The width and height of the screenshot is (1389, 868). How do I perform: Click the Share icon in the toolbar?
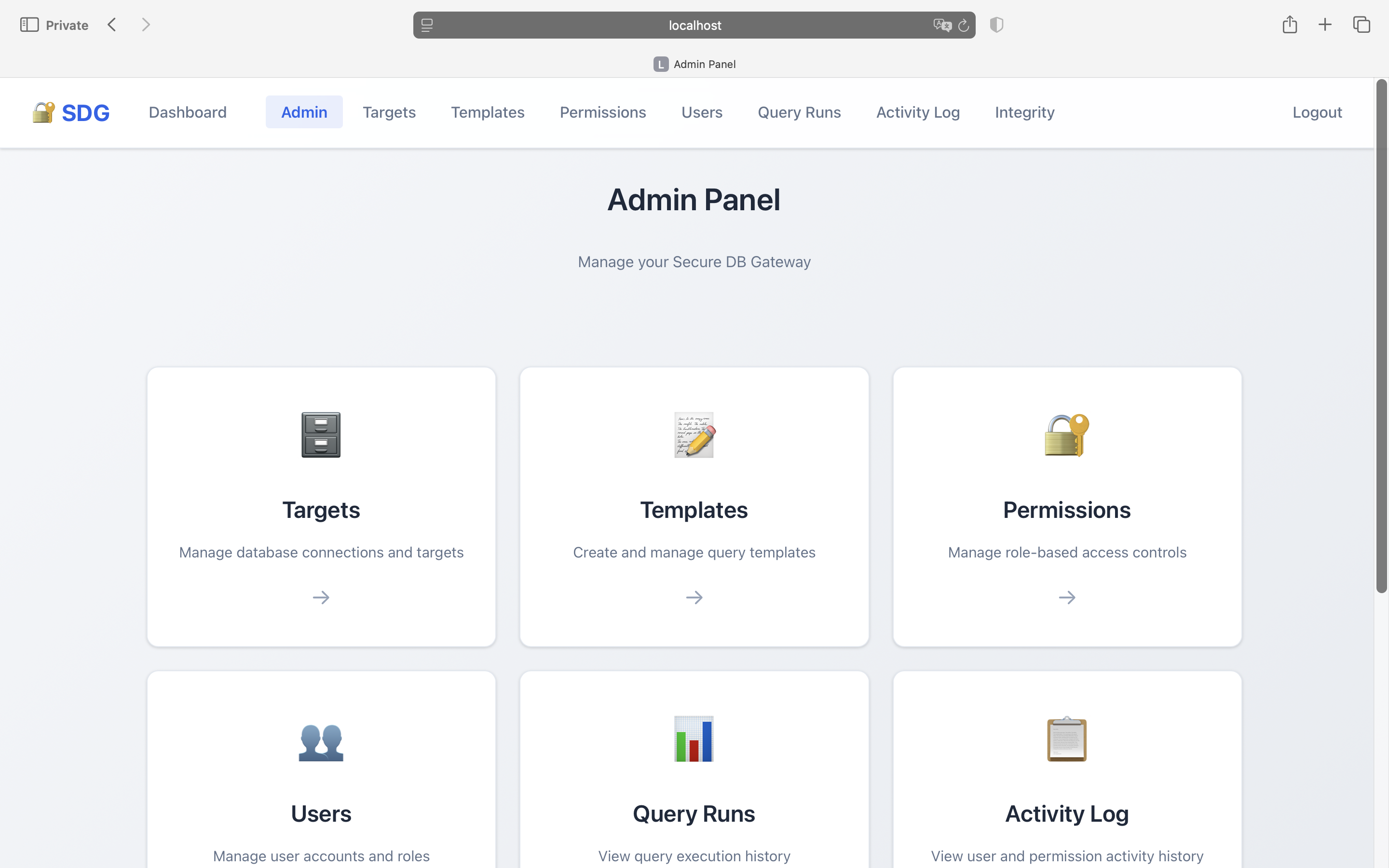click(x=1290, y=25)
